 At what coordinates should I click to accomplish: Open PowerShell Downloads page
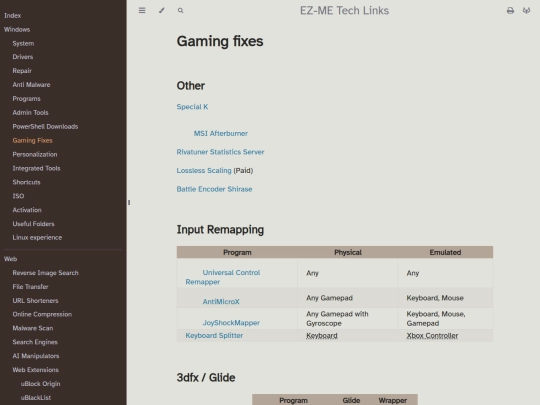45,126
